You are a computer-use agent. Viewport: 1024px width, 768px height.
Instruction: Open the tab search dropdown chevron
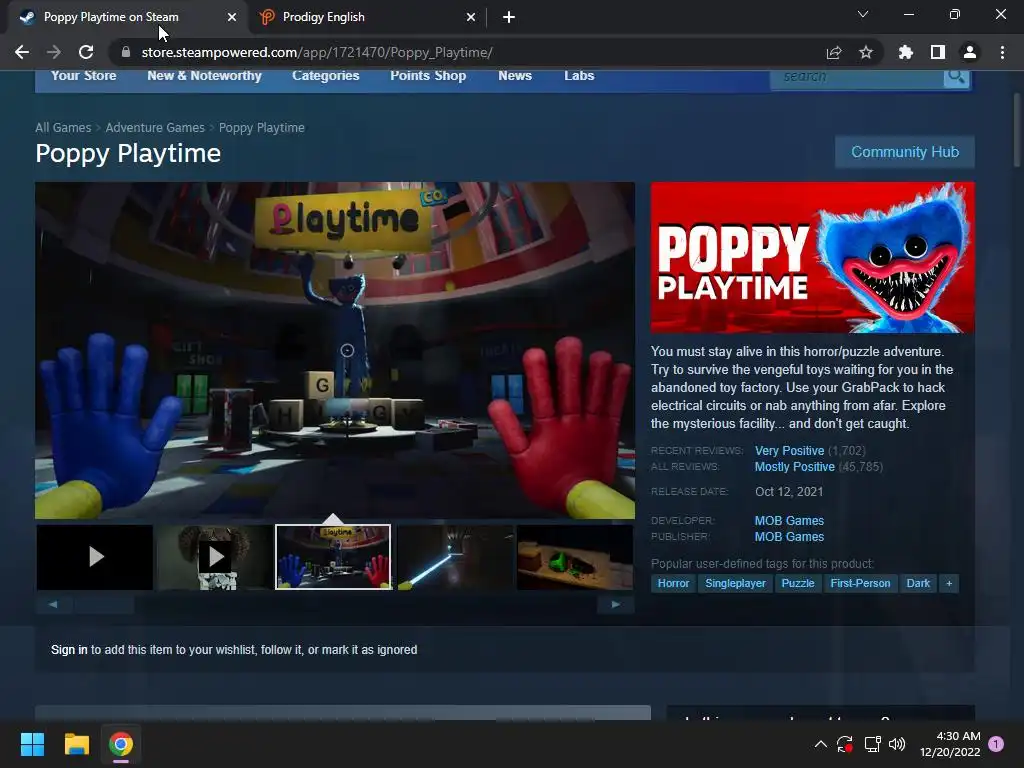[x=863, y=14]
